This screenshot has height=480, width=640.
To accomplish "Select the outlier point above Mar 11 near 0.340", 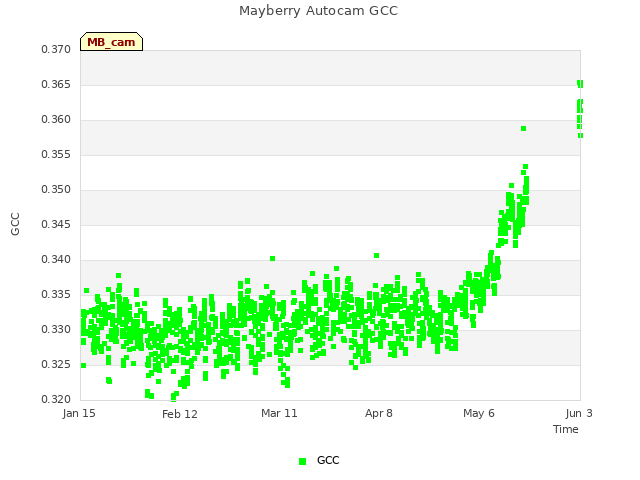I will tap(273, 258).
